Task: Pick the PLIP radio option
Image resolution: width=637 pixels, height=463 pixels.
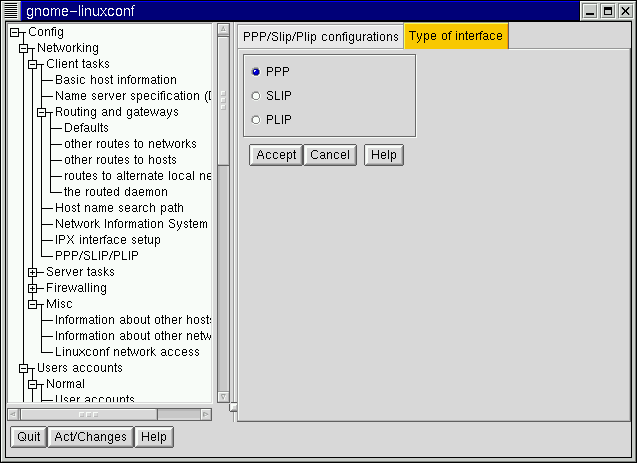Action: (x=256, y=120)
